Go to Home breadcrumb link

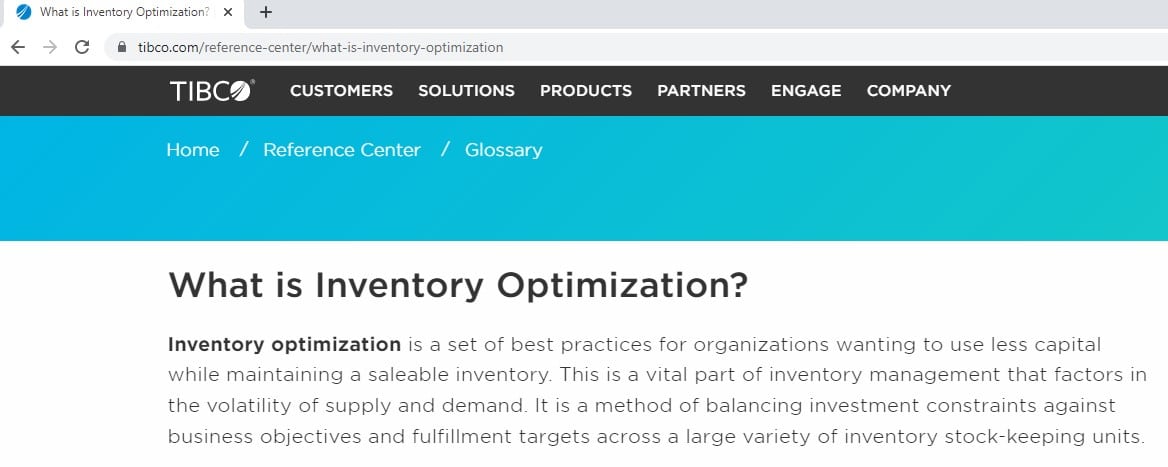point(193,150)
